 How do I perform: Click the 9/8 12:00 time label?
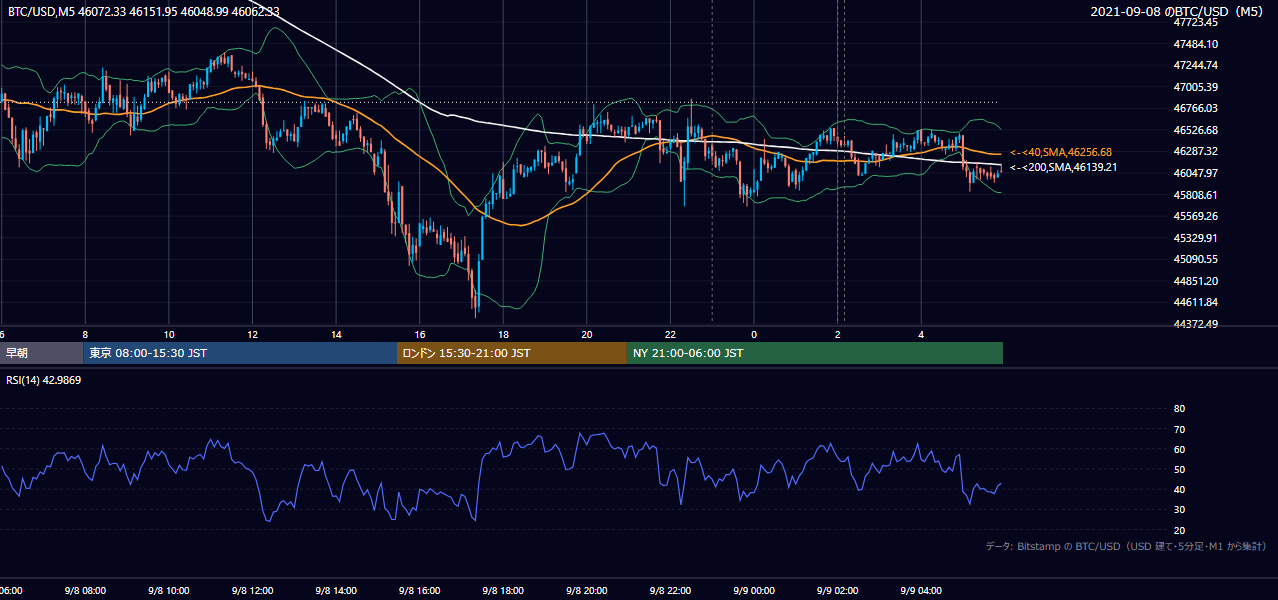[x=252, y=591]
